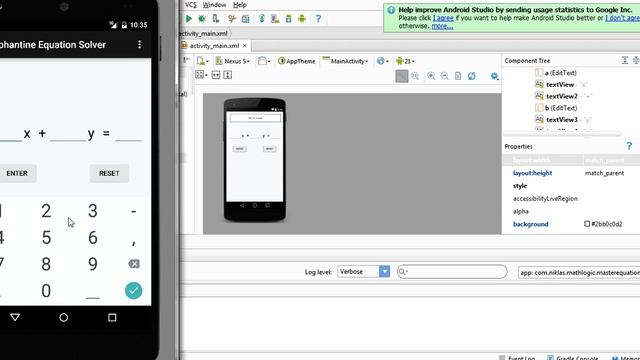640x360 pixels.
Task: Open the configuration file dropdown in designer
Action: [x=203, y=61]
